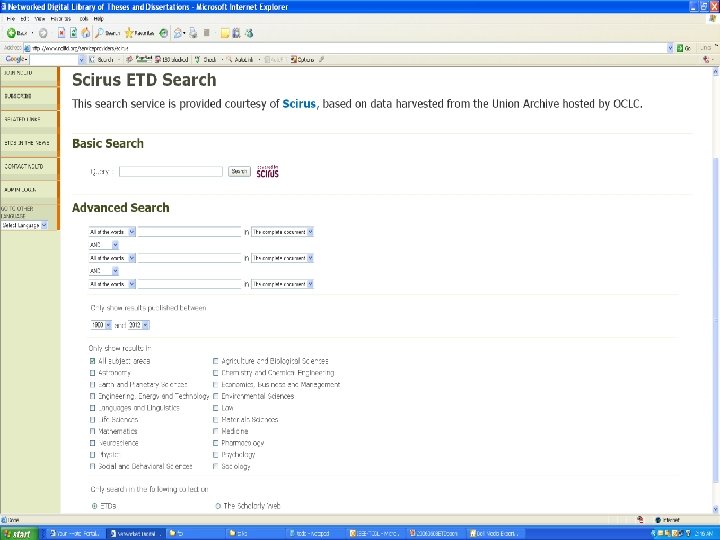The height and width of the screenshot is (540, 720).
Task: Check the Mathematics checkbox
Action: pos(92,431)
